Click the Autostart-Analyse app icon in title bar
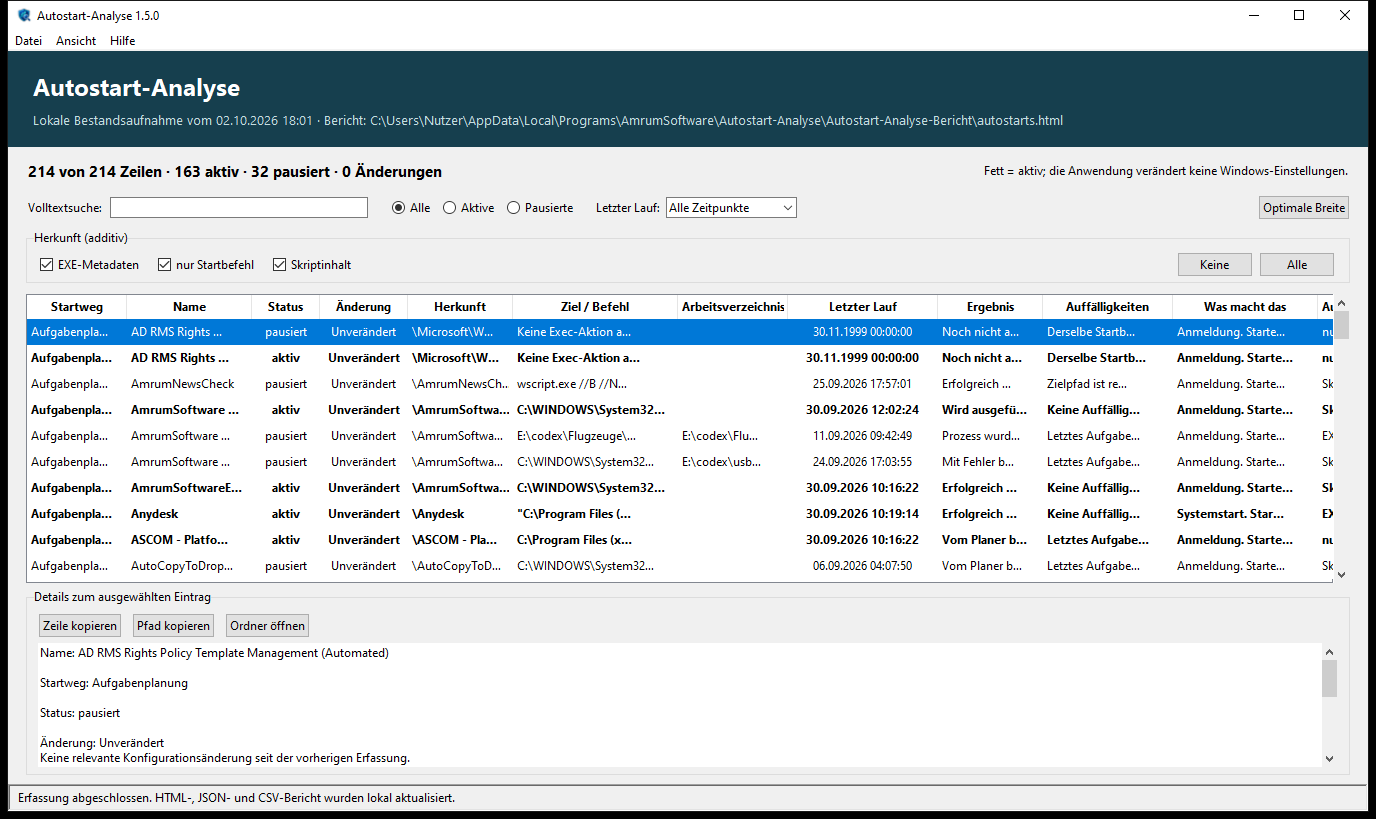Screen dimensions: 1376x819 tap(24, 15)
